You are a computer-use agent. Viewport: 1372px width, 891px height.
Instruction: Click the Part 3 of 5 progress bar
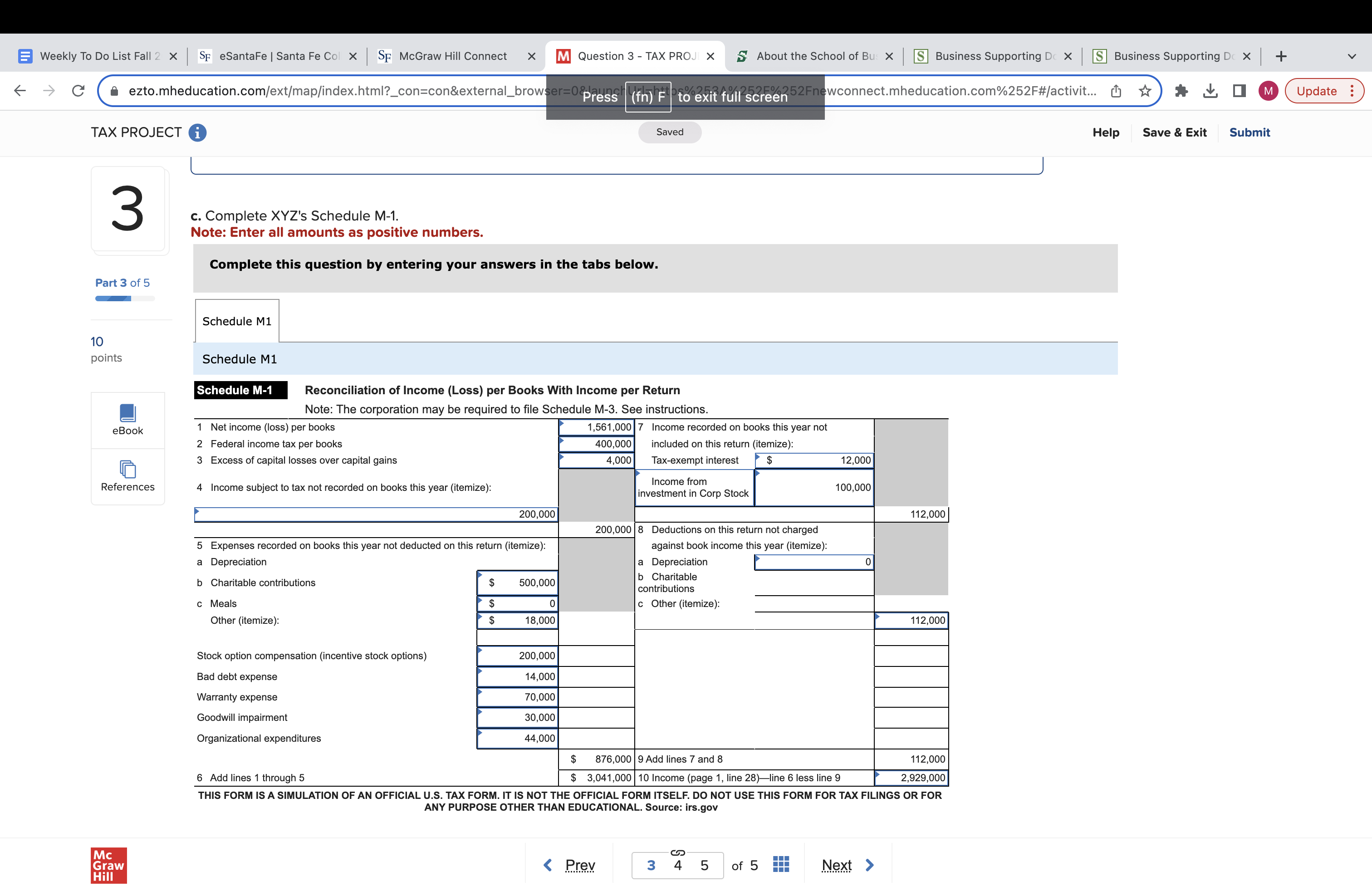pos(124,299)
